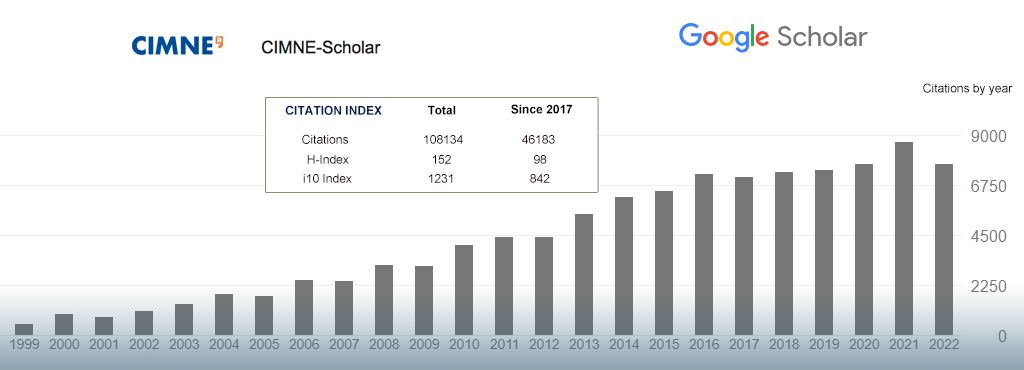Click the Citations by year label
The width and height of the screenshot is (1024, 370).
tap(967, 88)
